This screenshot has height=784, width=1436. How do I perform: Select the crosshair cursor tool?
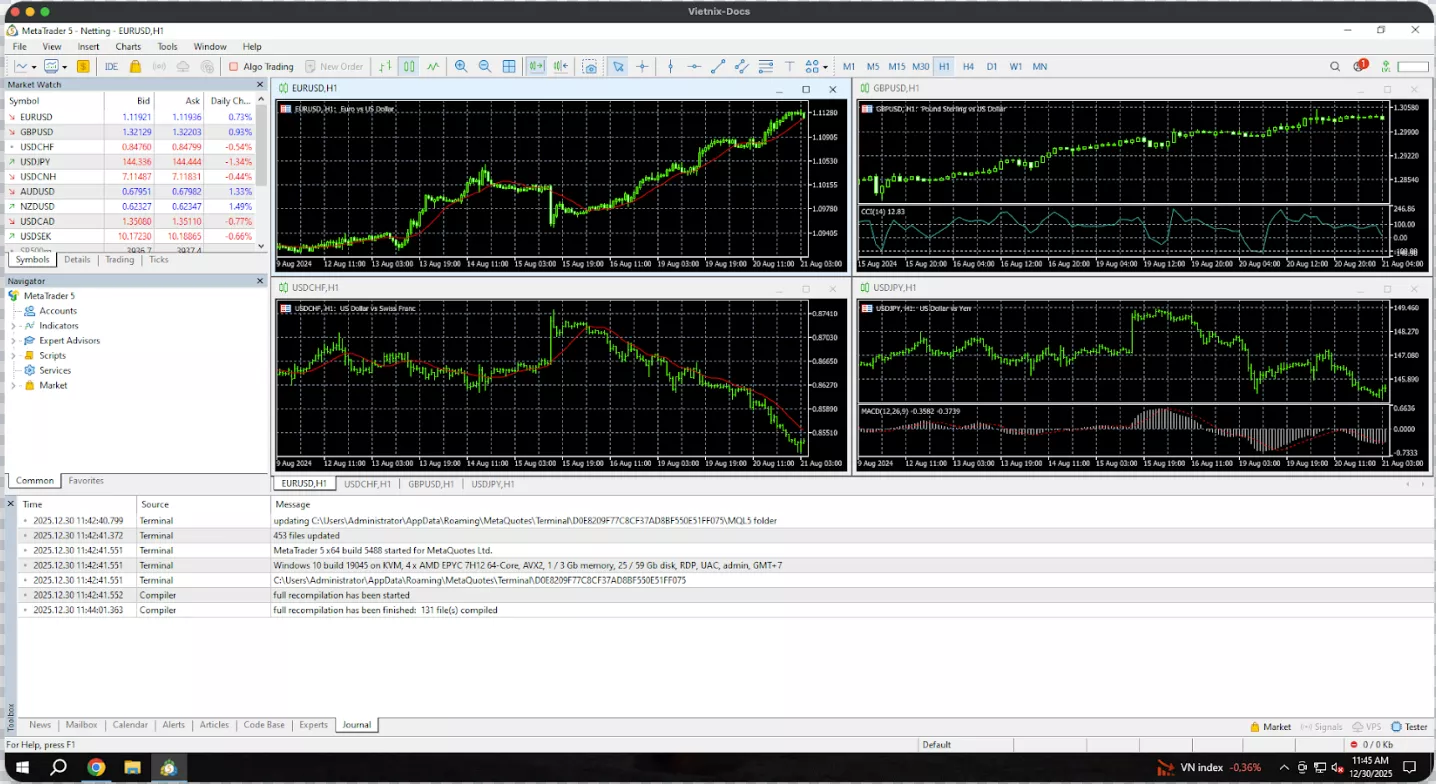642,67
